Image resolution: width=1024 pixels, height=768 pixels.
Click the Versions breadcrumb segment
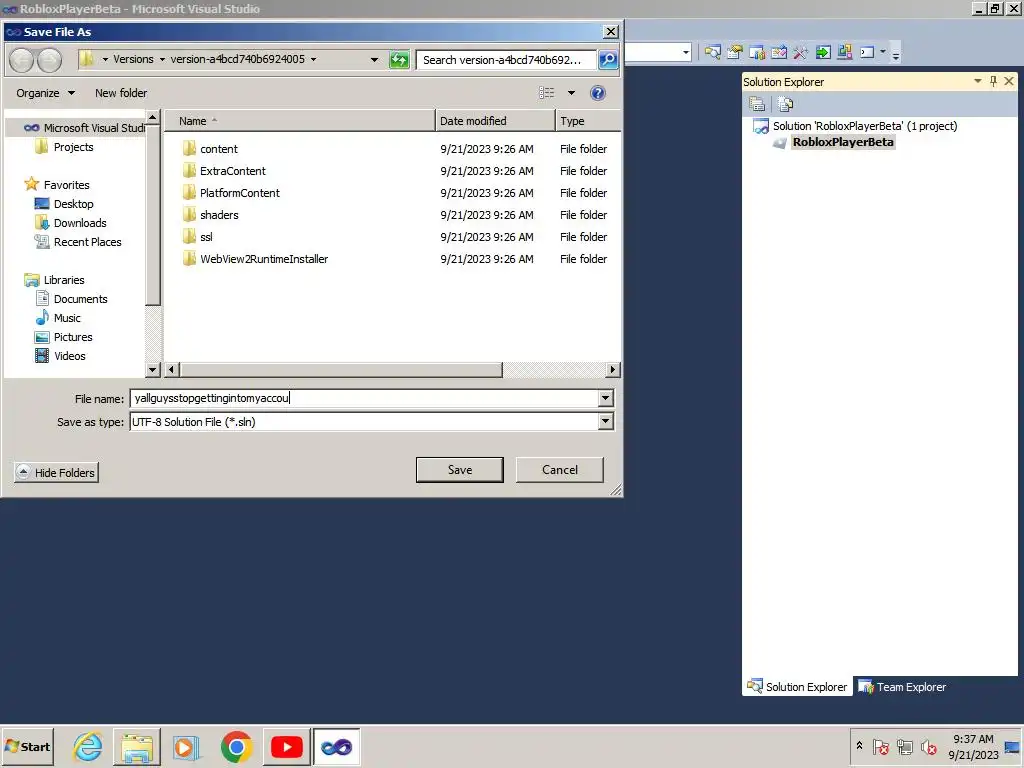point(133,59)
